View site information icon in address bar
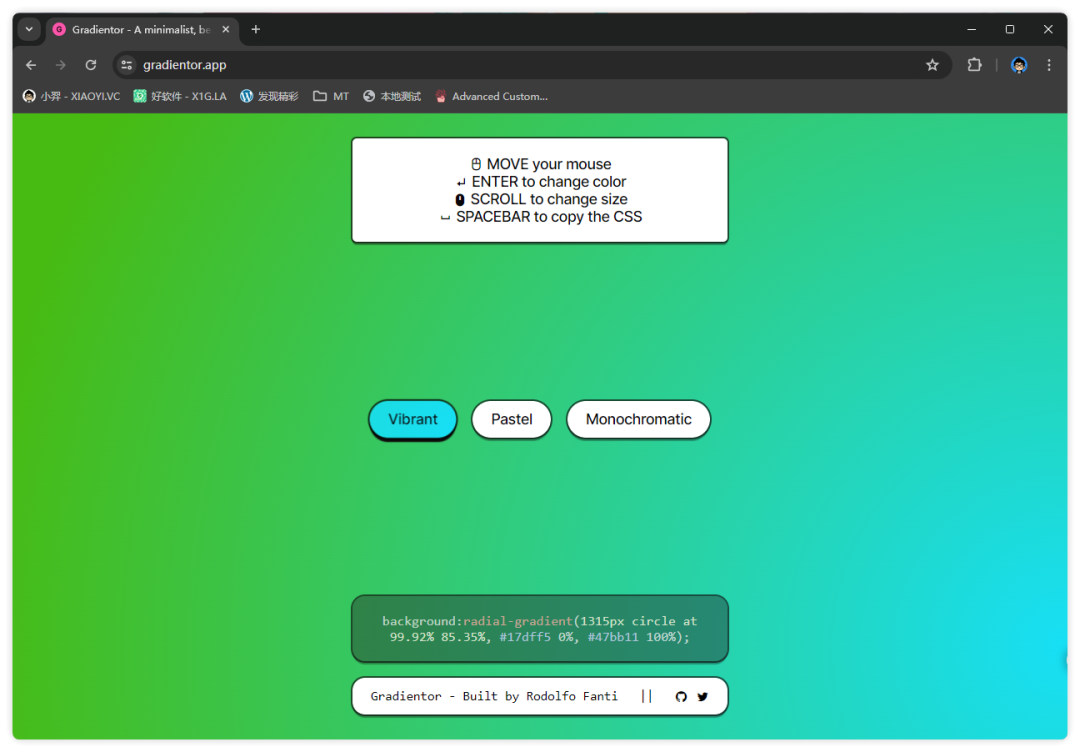 point(126,65)
